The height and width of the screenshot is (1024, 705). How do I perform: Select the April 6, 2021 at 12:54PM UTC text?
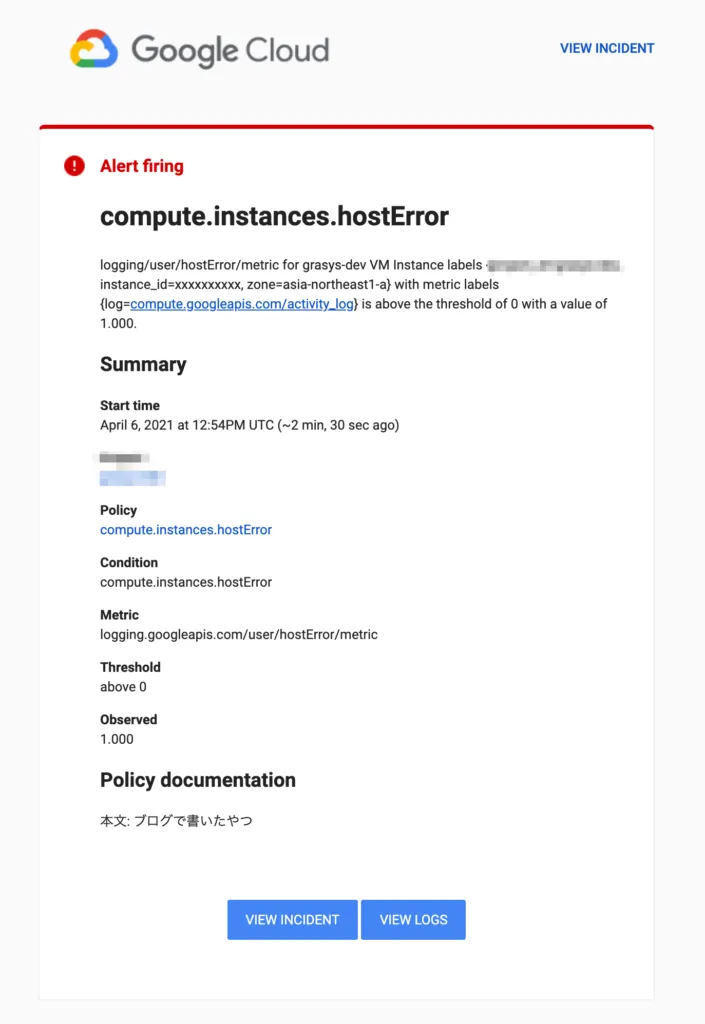187,425
